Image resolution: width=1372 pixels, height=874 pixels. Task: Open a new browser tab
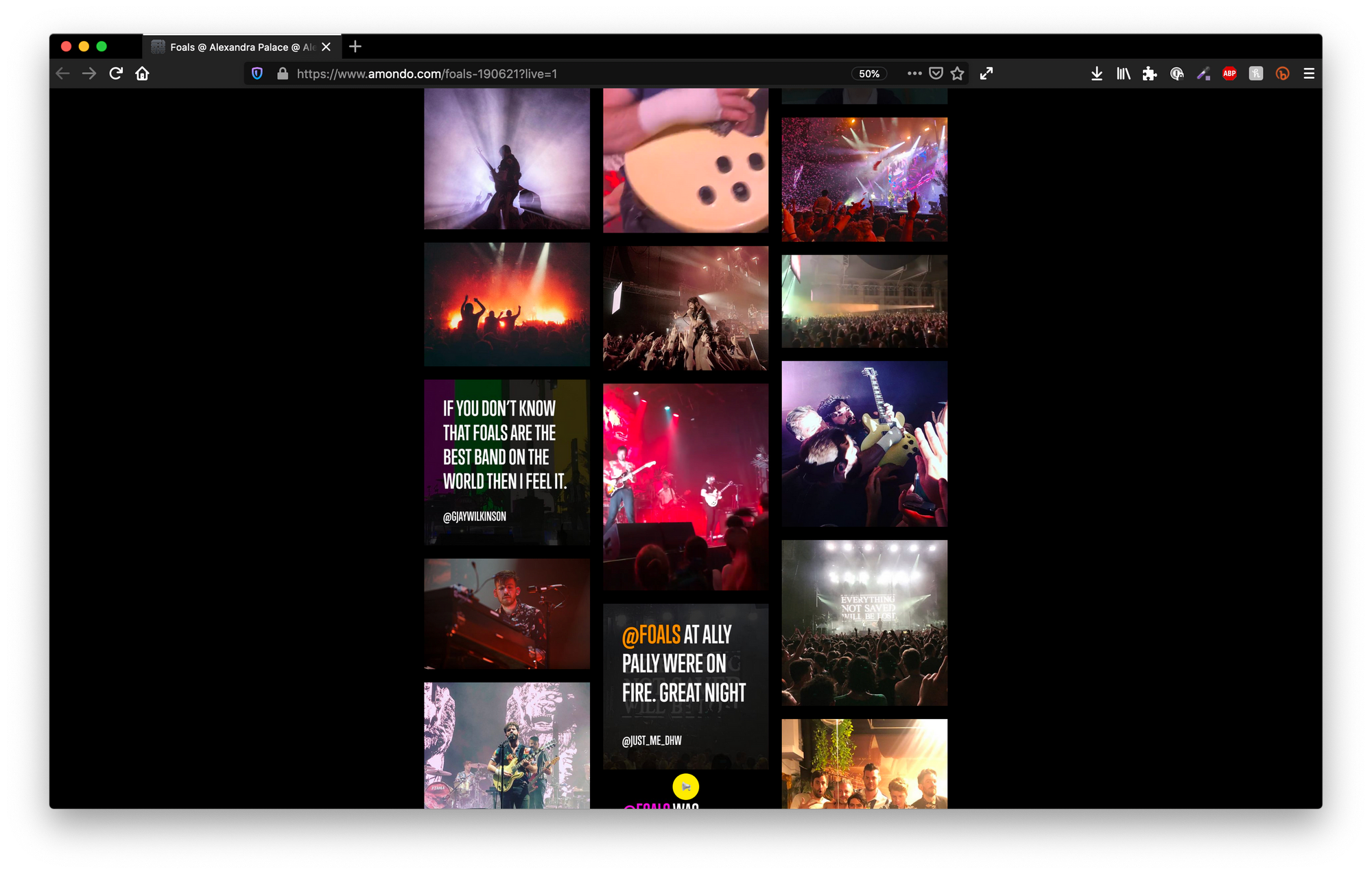coord(355,47)
